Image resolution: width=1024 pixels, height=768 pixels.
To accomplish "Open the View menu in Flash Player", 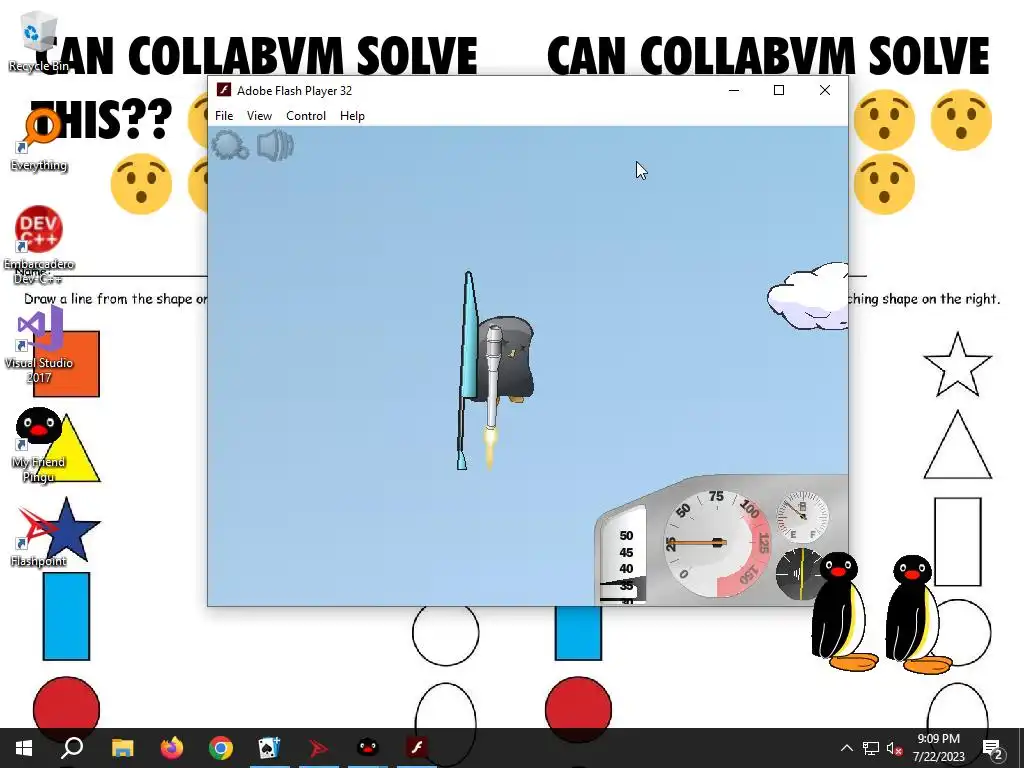I will point(259,116).
